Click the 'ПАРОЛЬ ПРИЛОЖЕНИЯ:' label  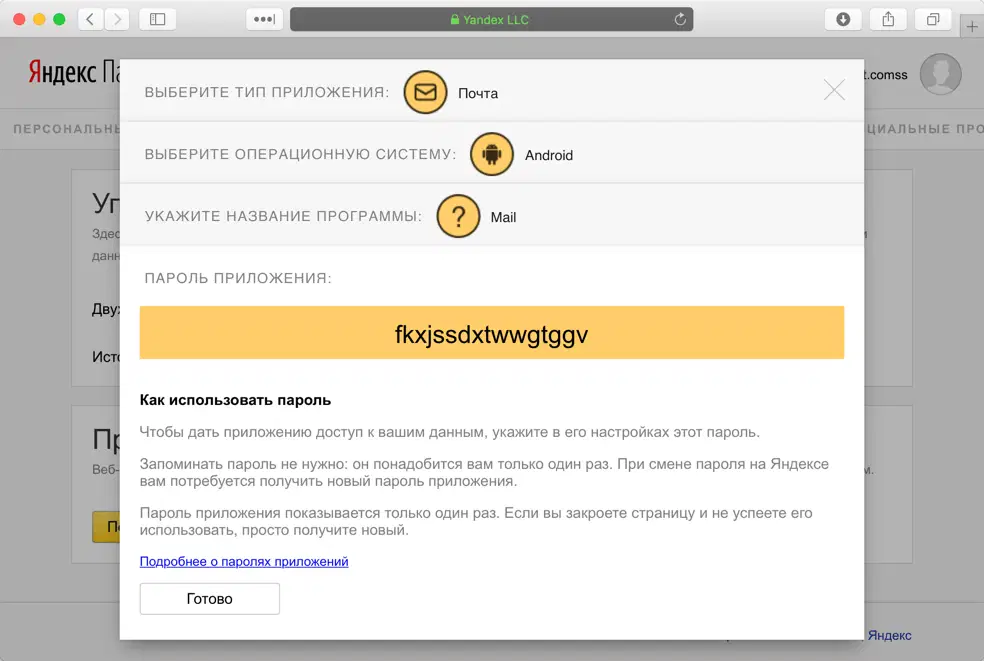click(238, 278)
